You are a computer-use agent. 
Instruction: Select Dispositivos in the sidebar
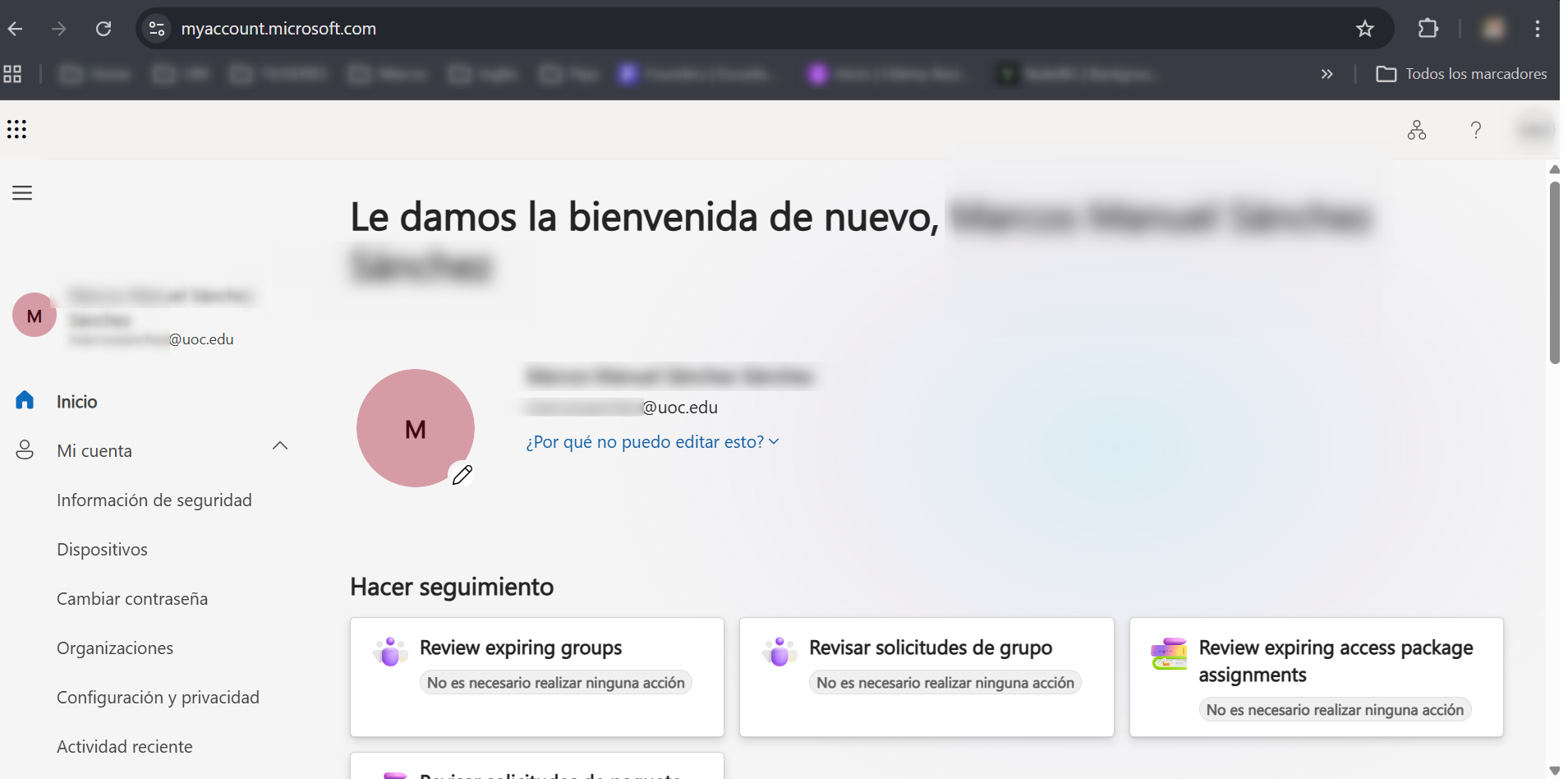pyautogui.click(x=102, y=550)
